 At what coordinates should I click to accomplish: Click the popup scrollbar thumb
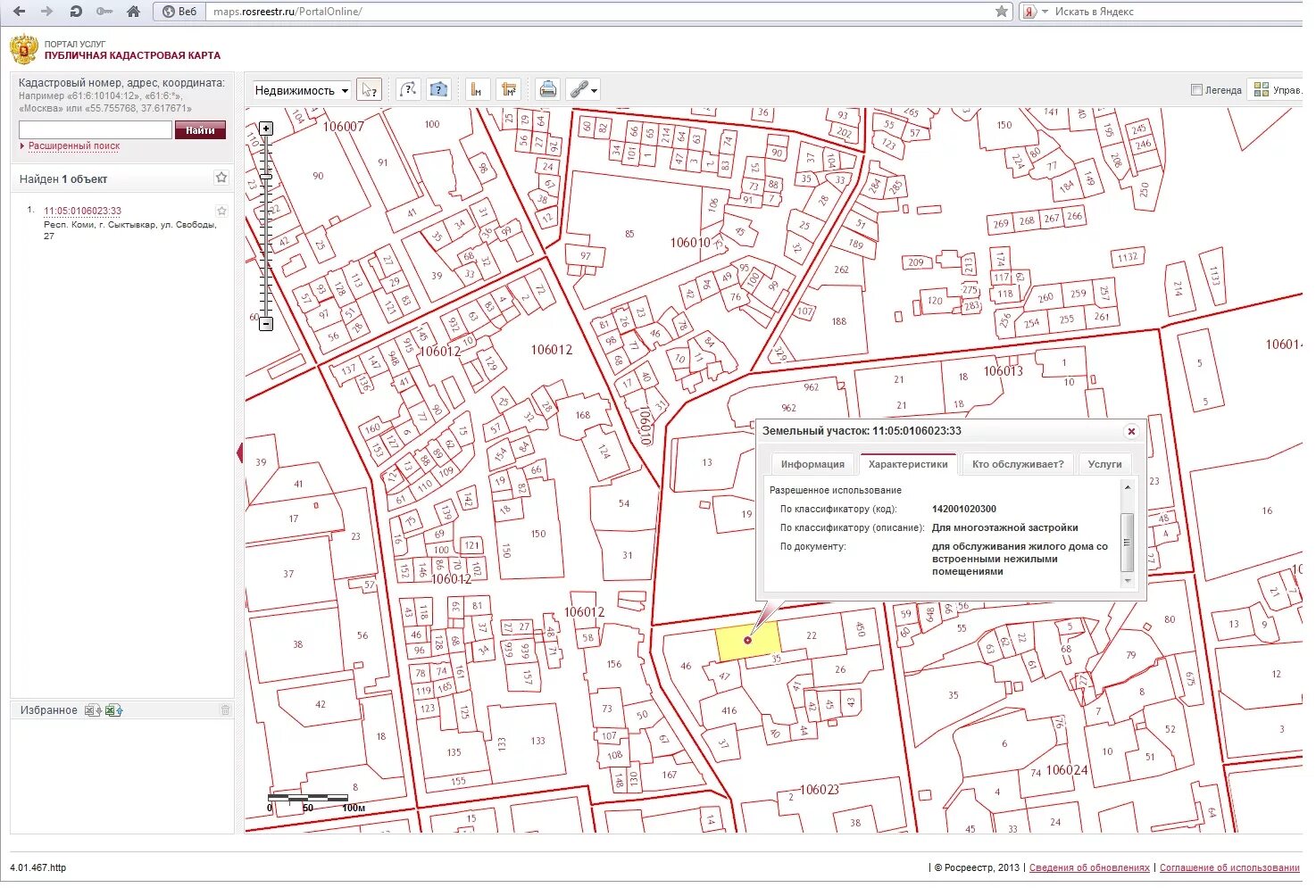1128,543
